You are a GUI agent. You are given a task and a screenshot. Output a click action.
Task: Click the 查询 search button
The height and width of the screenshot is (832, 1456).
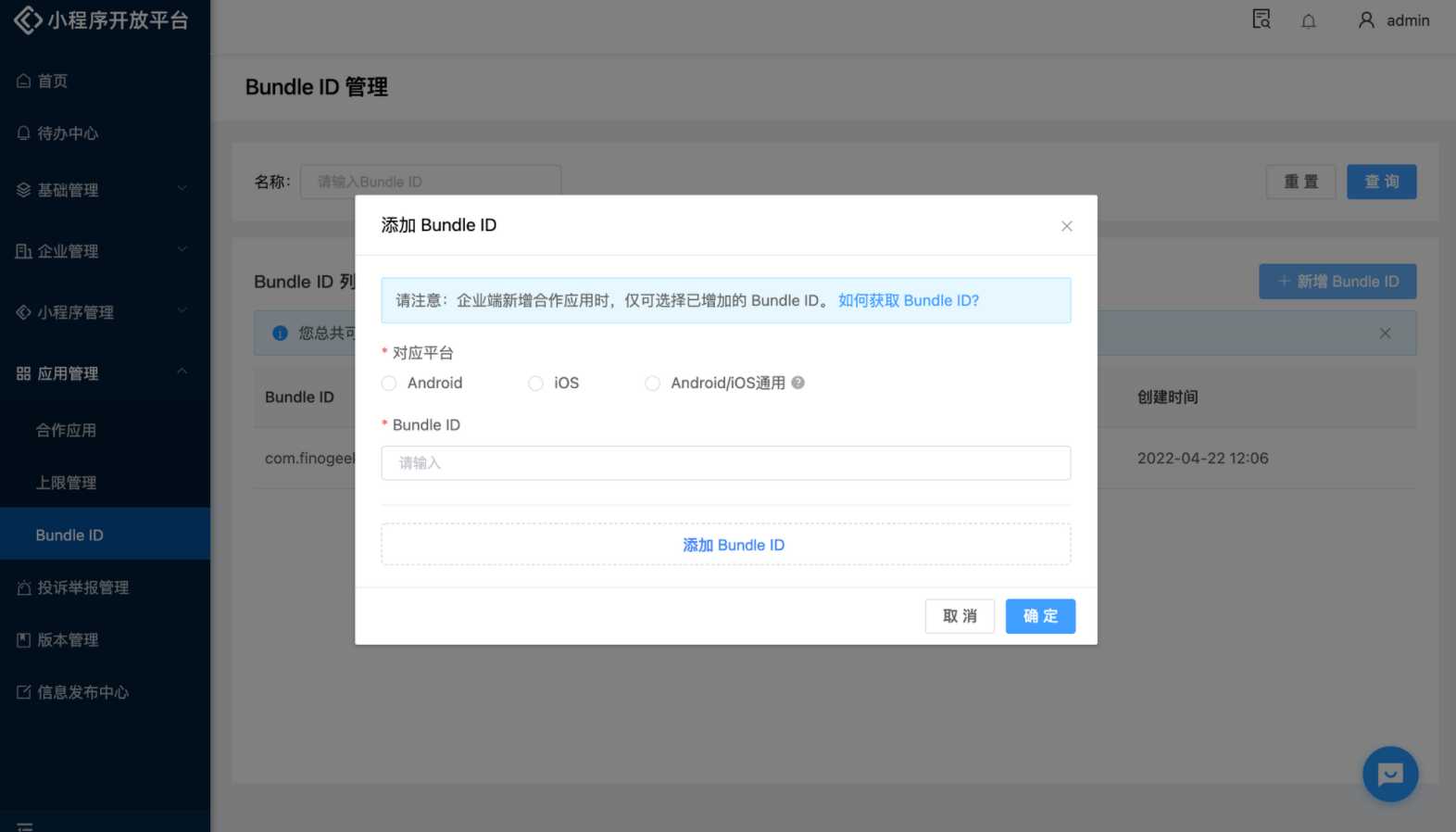pos(1382,182)
